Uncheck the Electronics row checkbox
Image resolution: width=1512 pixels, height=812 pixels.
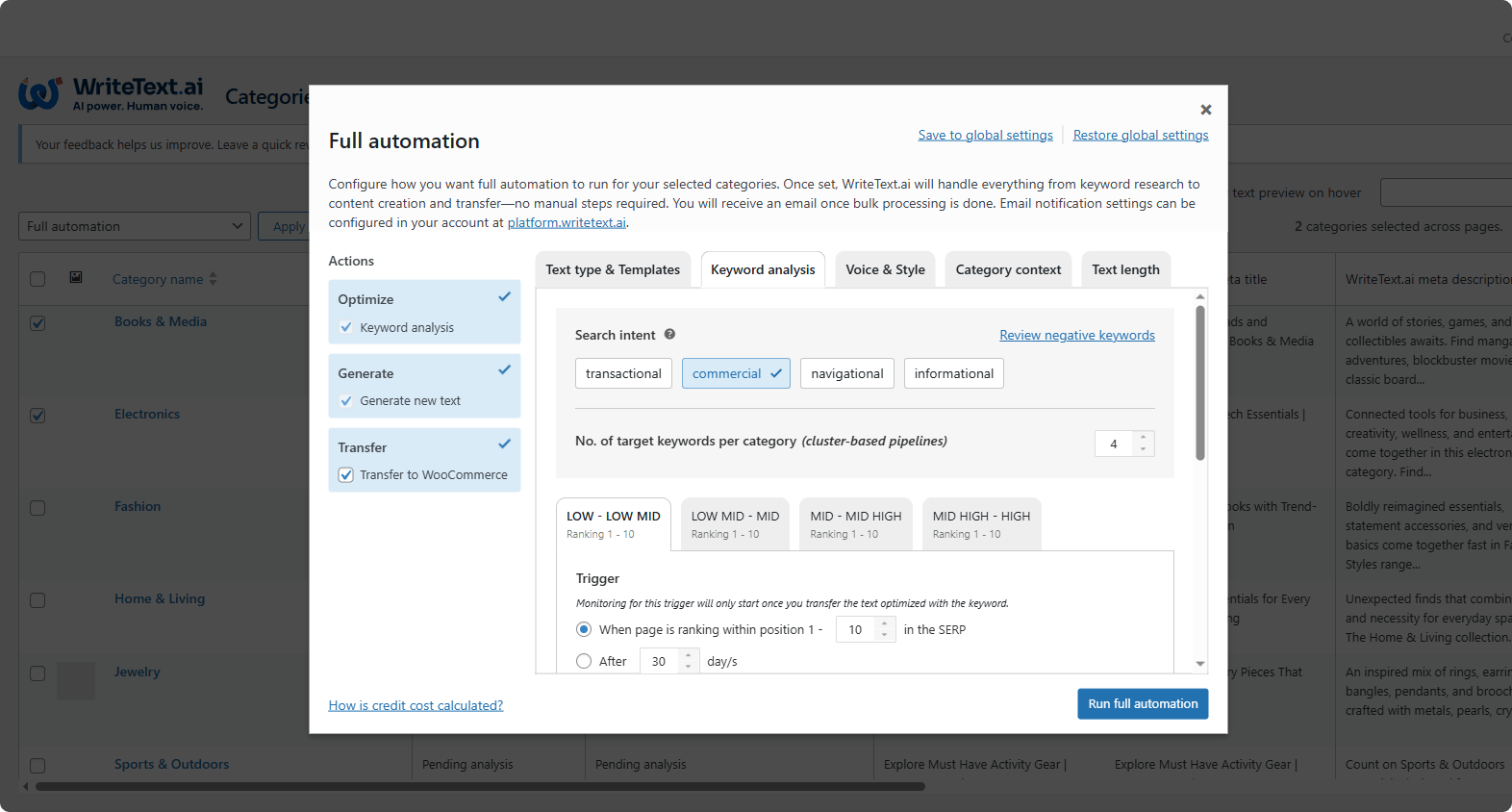[38, 416]
